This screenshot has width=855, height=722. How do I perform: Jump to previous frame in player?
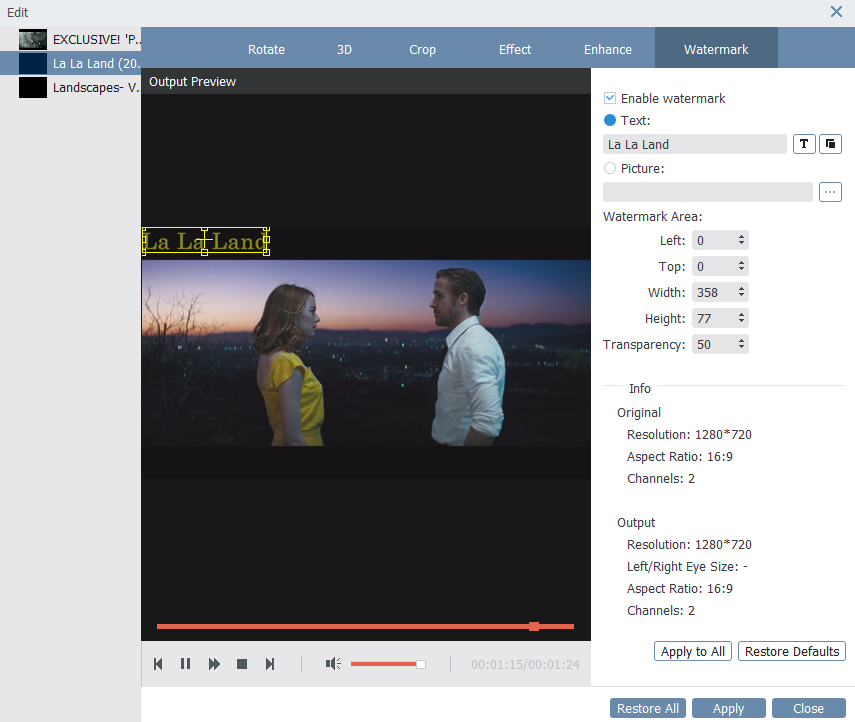[158, 664]
